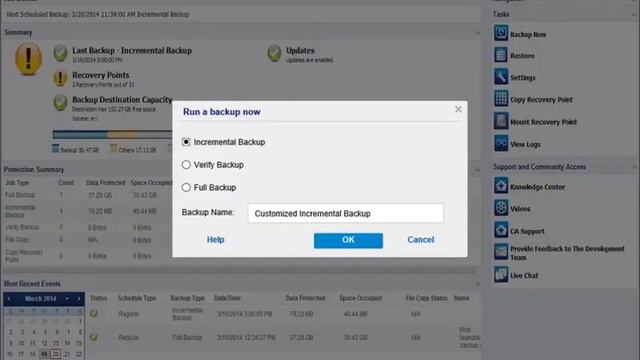Image resolution: width=640 pixels, height=360 pixels.
Task: Click the Last Backup green check icon
Action: (60, 53)
